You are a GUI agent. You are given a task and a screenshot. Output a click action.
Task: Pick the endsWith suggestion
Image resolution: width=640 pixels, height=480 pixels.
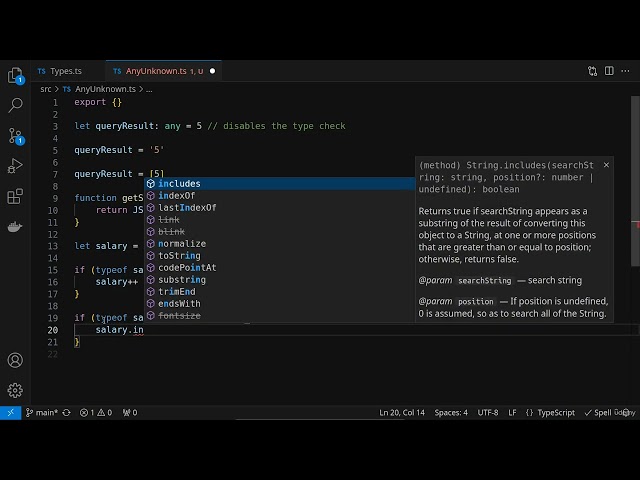280,304
